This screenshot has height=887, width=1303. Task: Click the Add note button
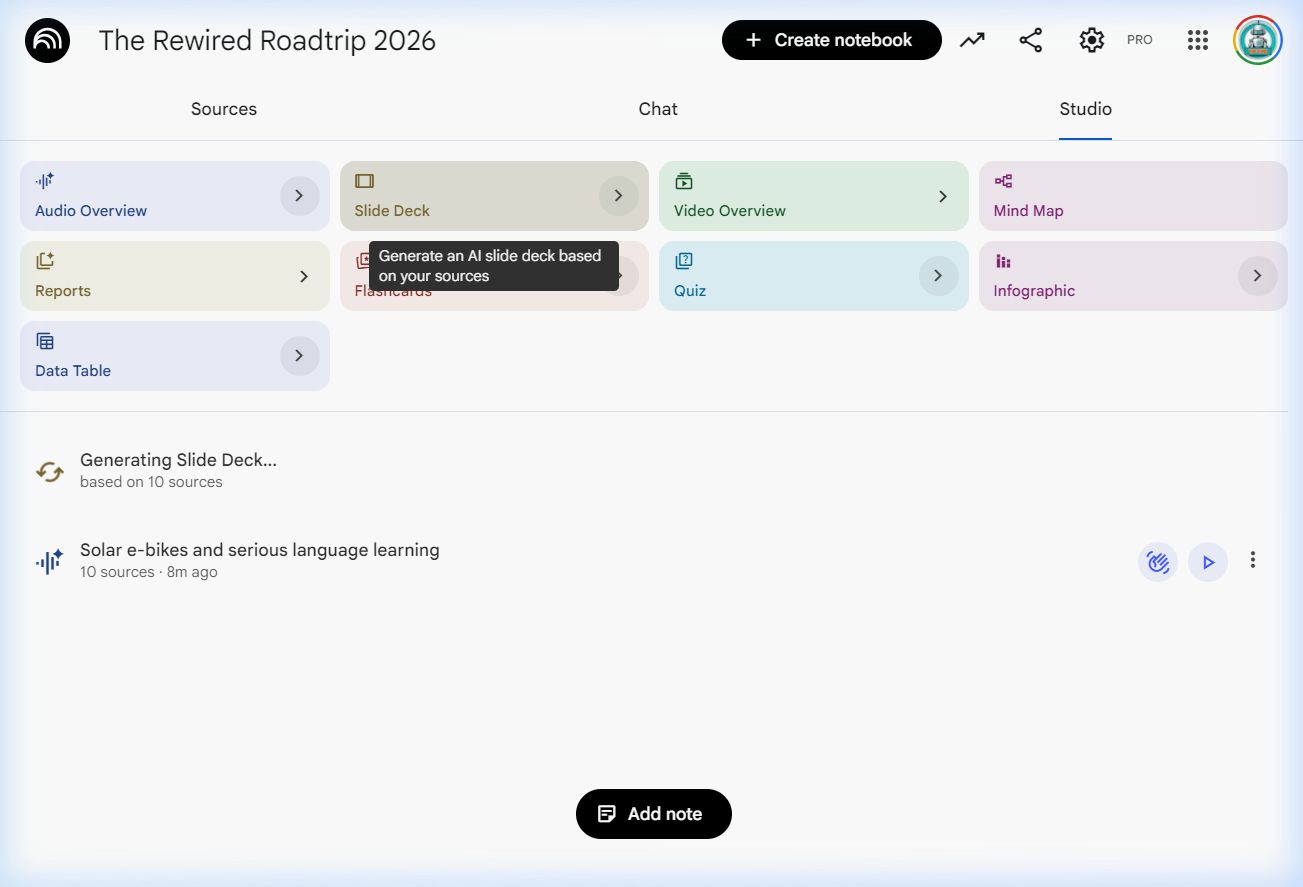654,814
